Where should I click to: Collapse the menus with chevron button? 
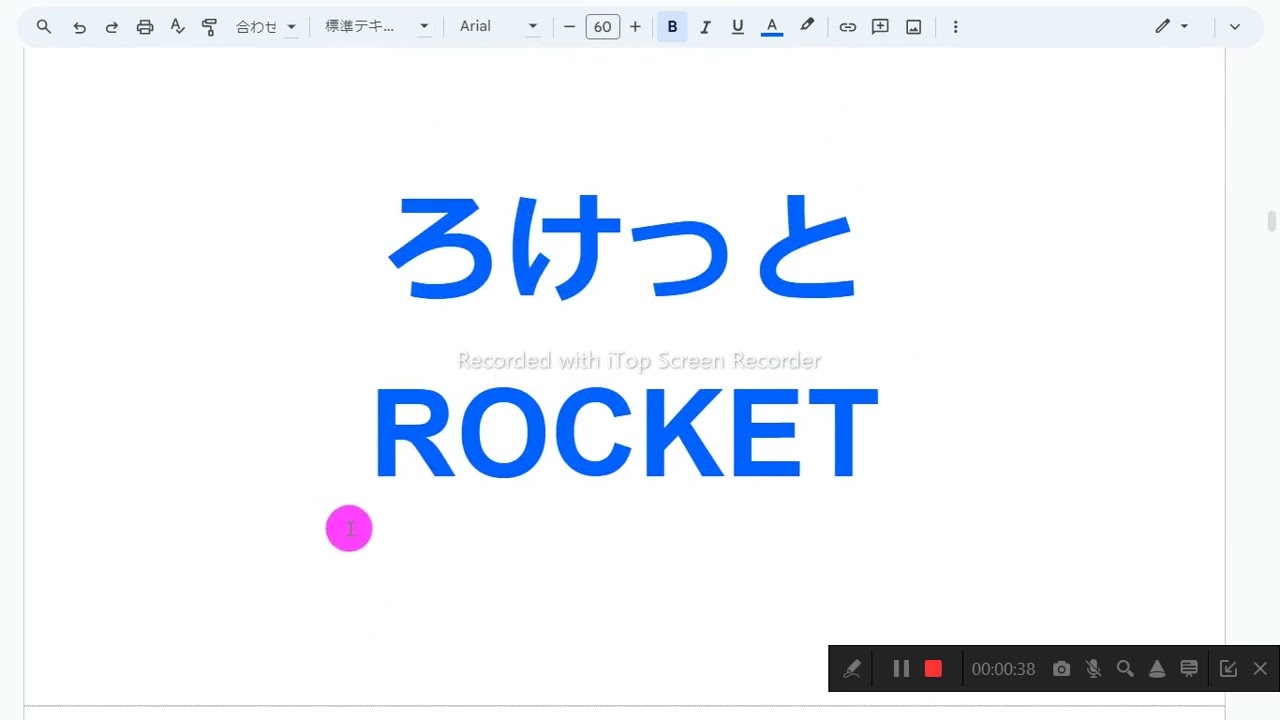coord(1235,27)
